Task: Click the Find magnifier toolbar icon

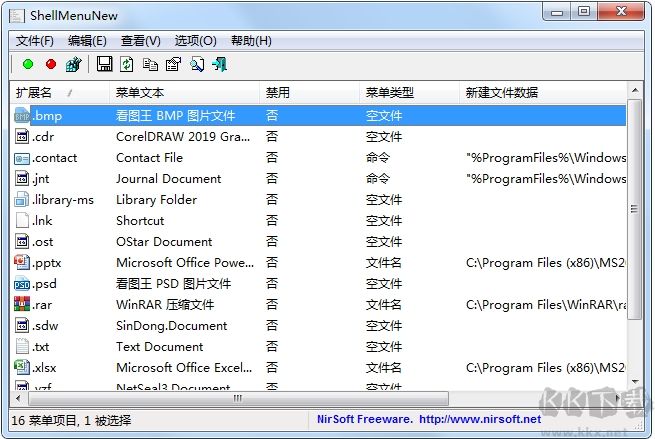Action: 197,64
